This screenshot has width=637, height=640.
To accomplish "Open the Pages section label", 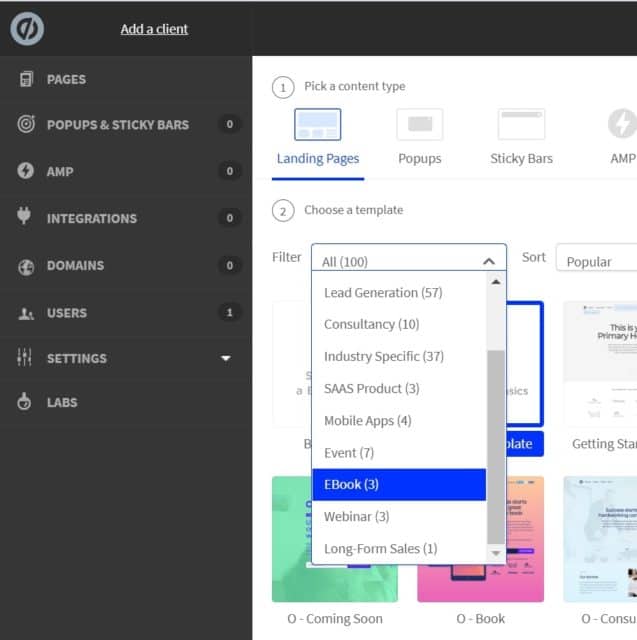I will click(67, 79).
